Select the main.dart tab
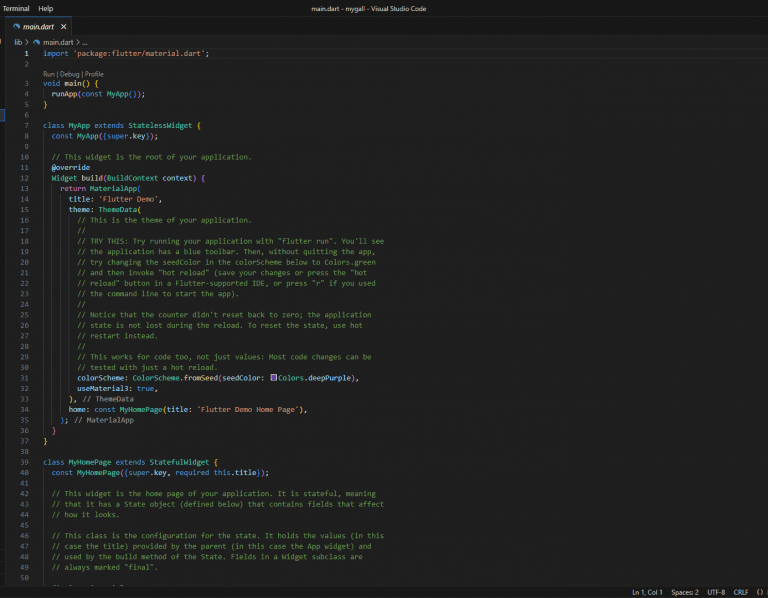The width and height of the screenshot is (768, 598). 38,26
